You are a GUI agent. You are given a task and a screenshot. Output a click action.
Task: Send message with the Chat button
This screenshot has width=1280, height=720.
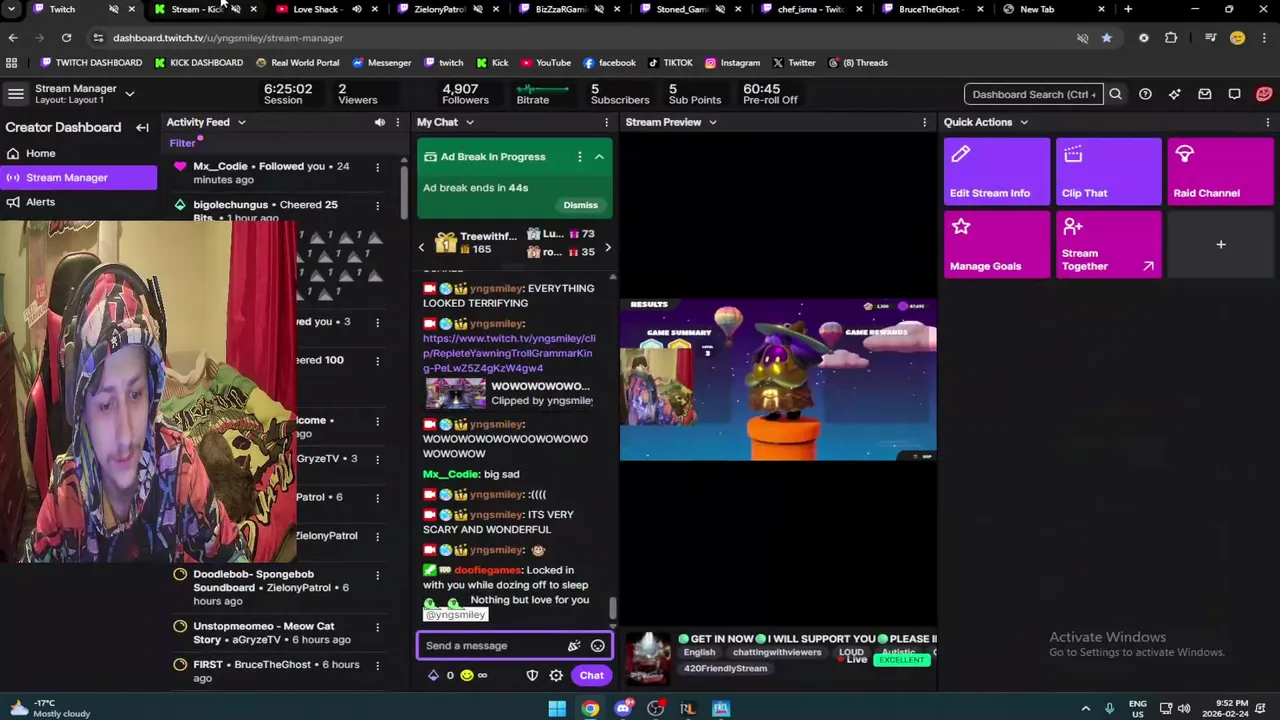pos(591,676)
